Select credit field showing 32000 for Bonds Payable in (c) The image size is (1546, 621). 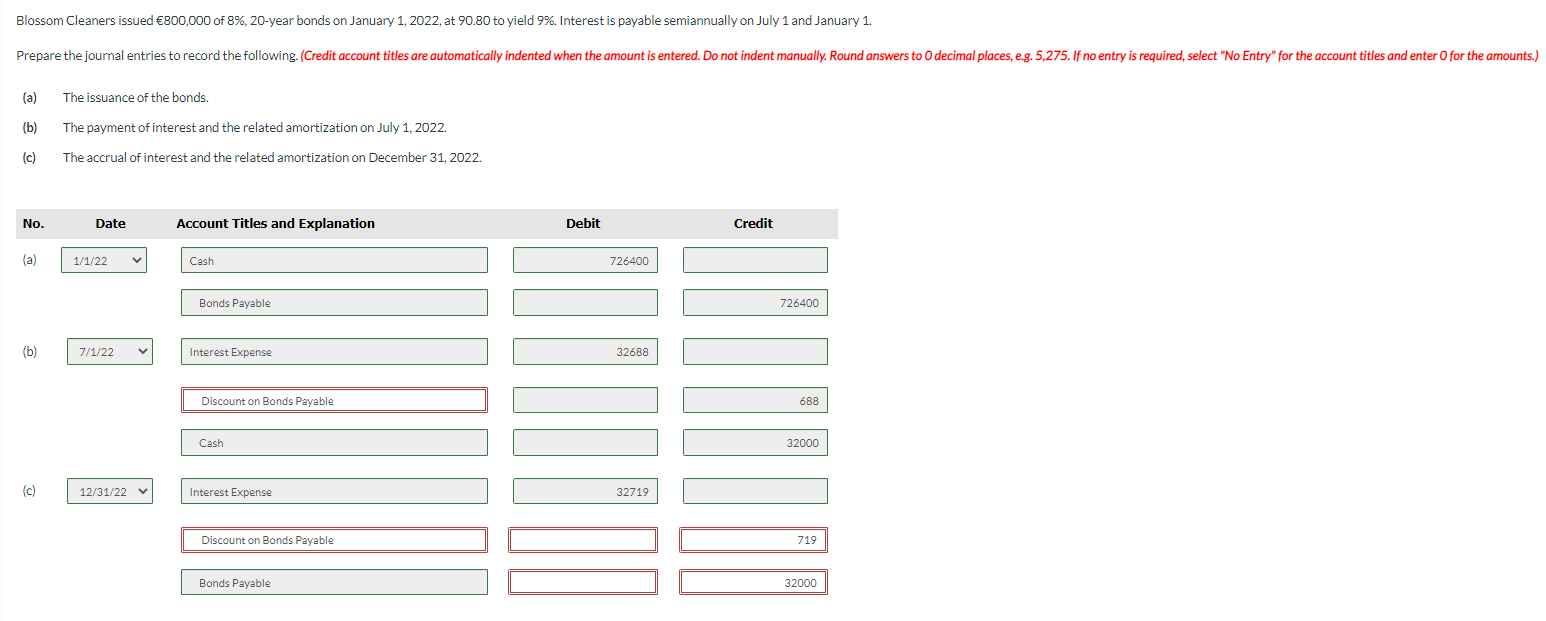click(x=755, y=583)
